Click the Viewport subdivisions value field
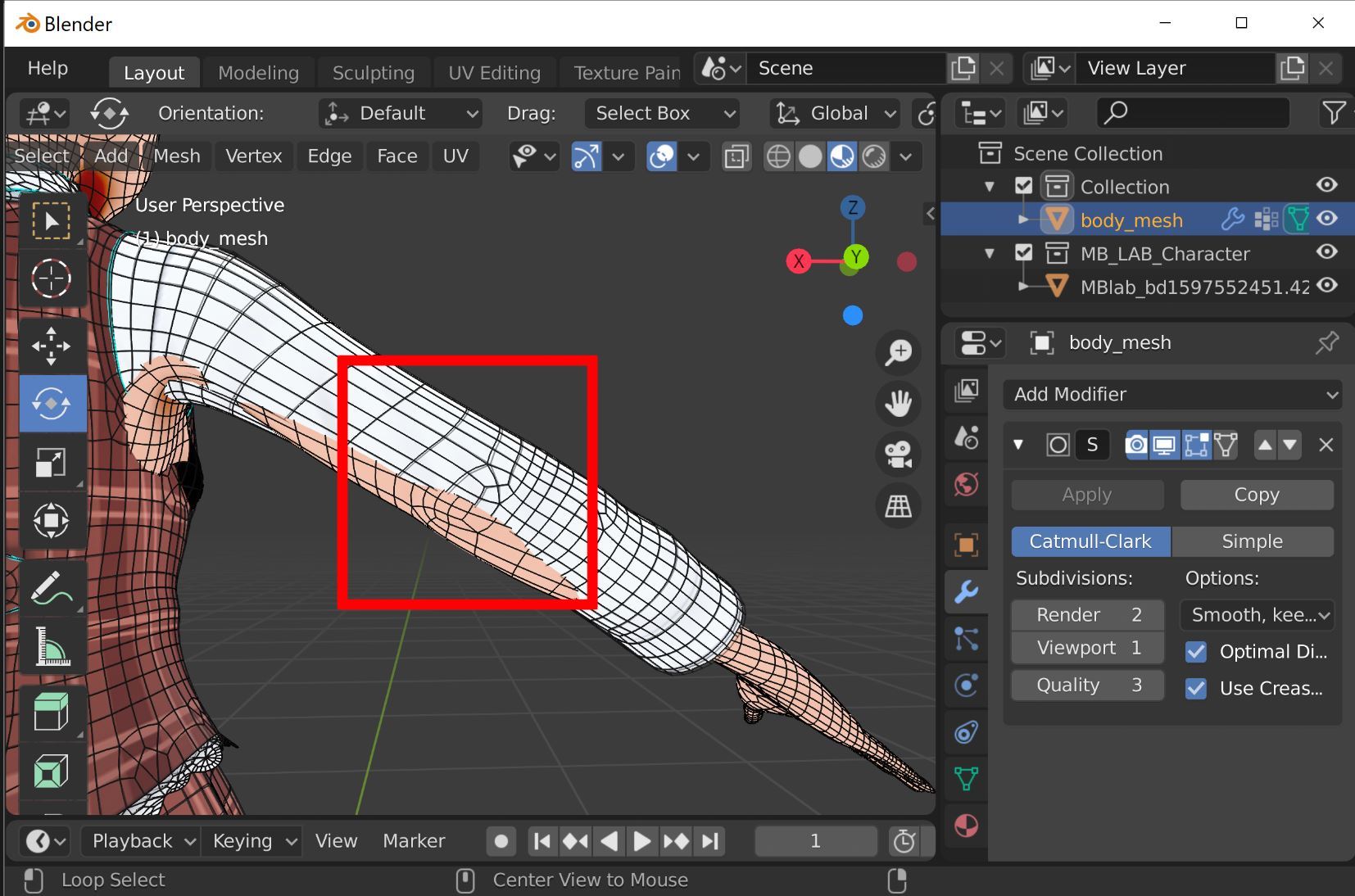Image resolution: width=1355 pixels, height=896 pixels. click(x=1087, y=648)
